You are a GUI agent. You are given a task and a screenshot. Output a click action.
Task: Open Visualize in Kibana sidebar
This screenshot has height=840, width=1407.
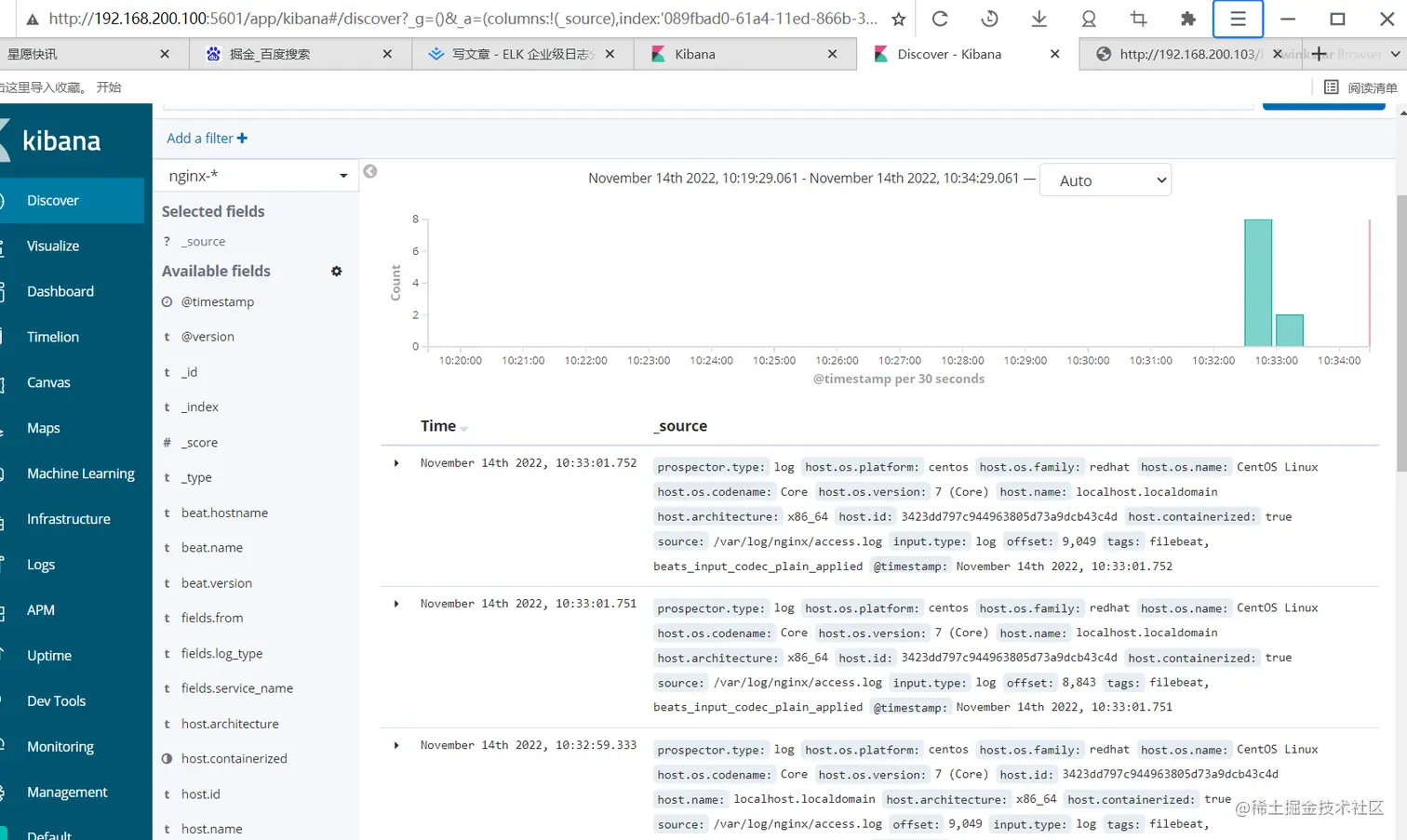pos(53,246)
